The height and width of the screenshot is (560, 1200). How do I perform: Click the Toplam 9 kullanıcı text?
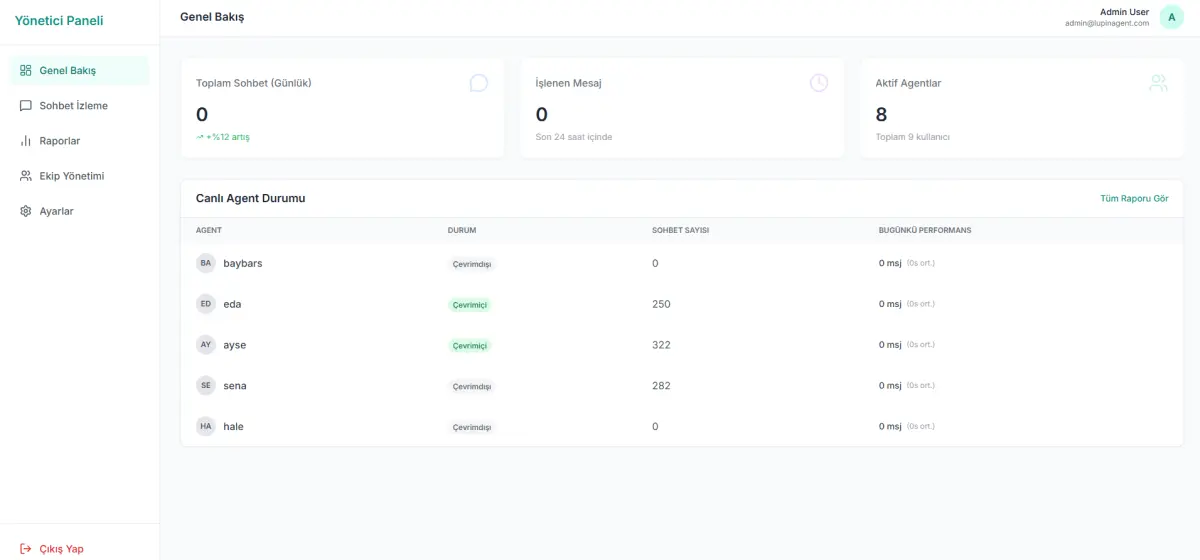click(x=912, y=137)
